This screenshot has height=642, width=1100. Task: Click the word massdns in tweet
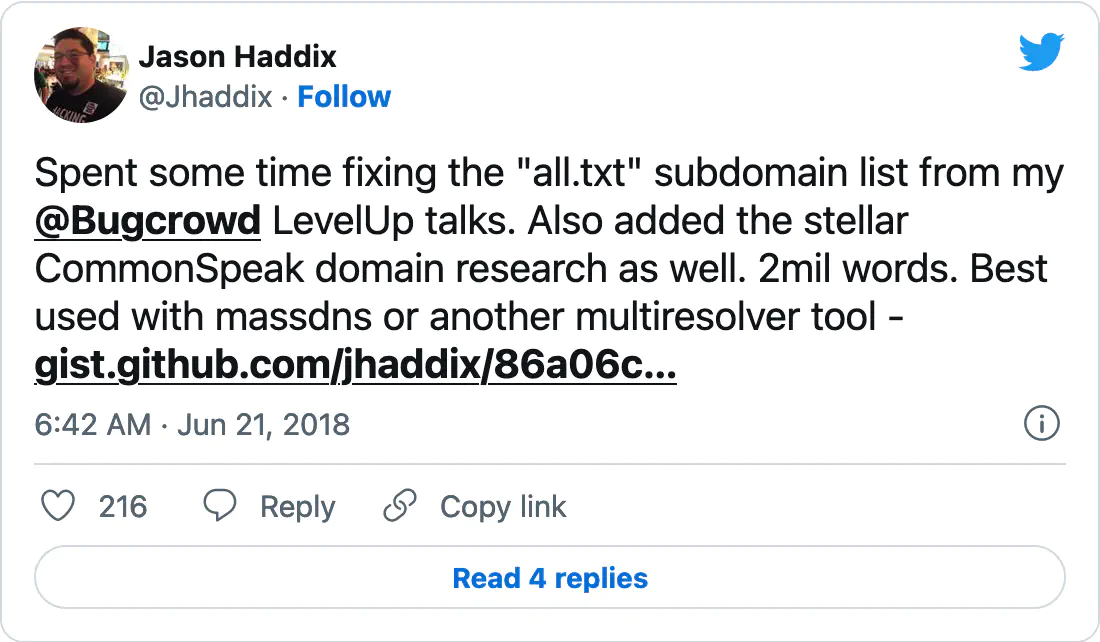pyautogui.click(x=293, y=316)
